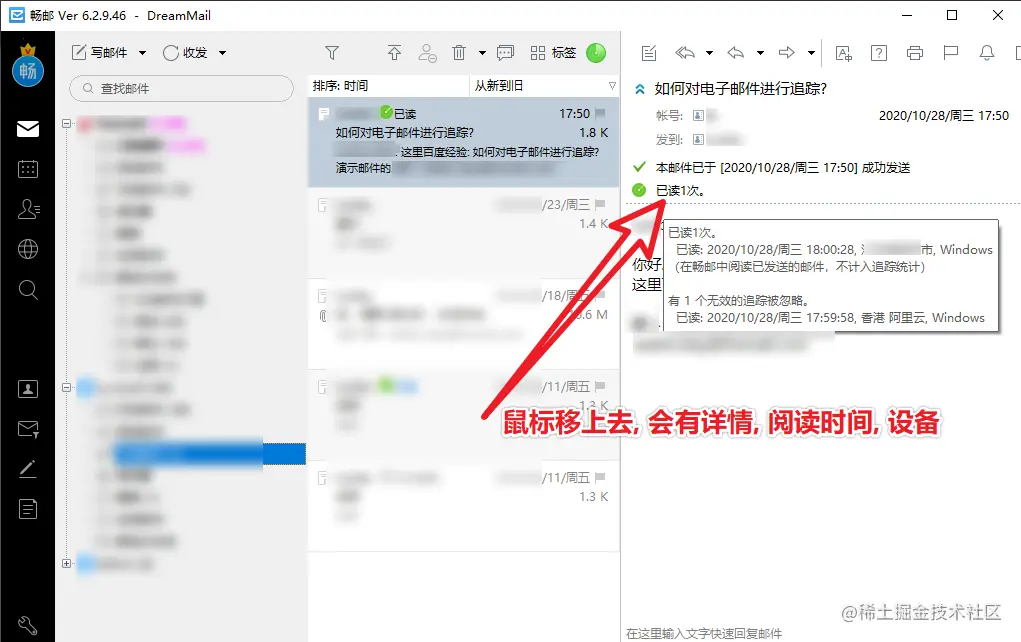Screen dimensions: 1021x642
Task: Expand the bottom account tree node
Action: point(66,563)
